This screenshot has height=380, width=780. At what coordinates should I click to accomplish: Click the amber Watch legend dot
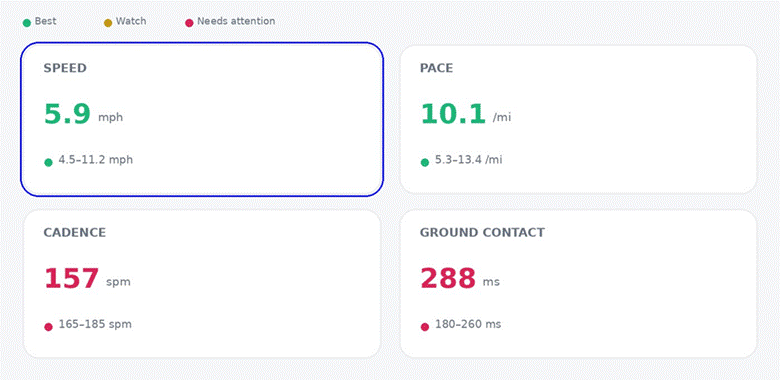click(x=108, y=22)
